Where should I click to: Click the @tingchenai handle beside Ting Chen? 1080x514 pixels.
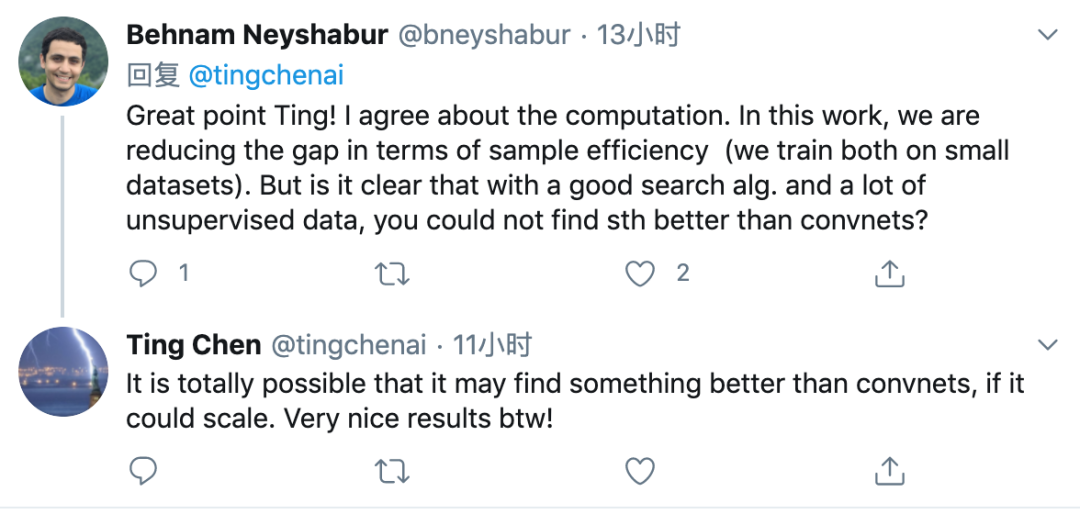349,346
